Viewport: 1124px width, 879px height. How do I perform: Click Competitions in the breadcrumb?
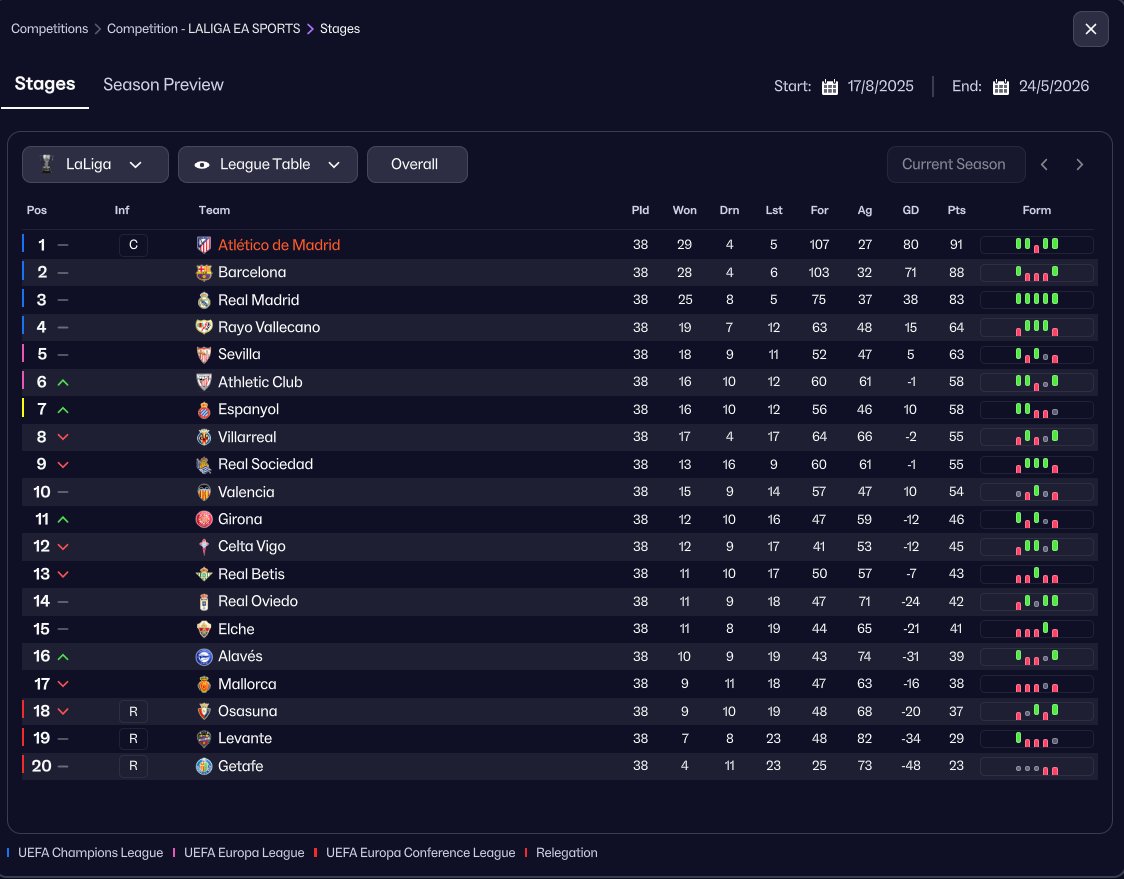click(x=49, y=29)
